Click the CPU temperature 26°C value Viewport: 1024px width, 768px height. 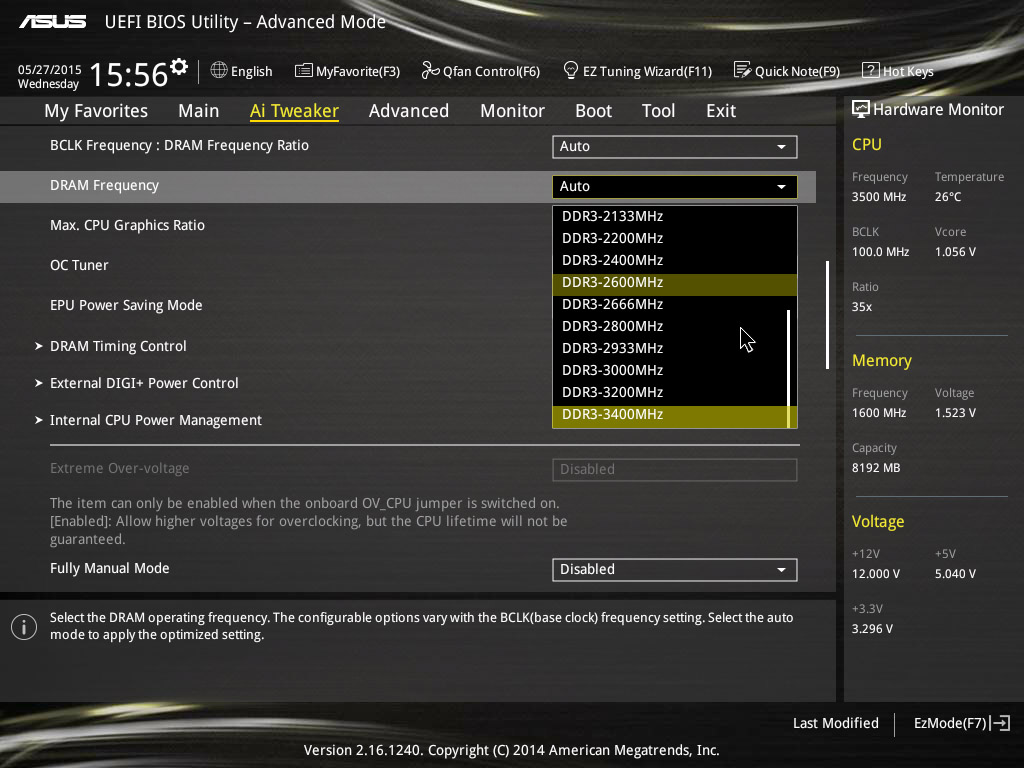pyautogui.click(x=948, y=197)
